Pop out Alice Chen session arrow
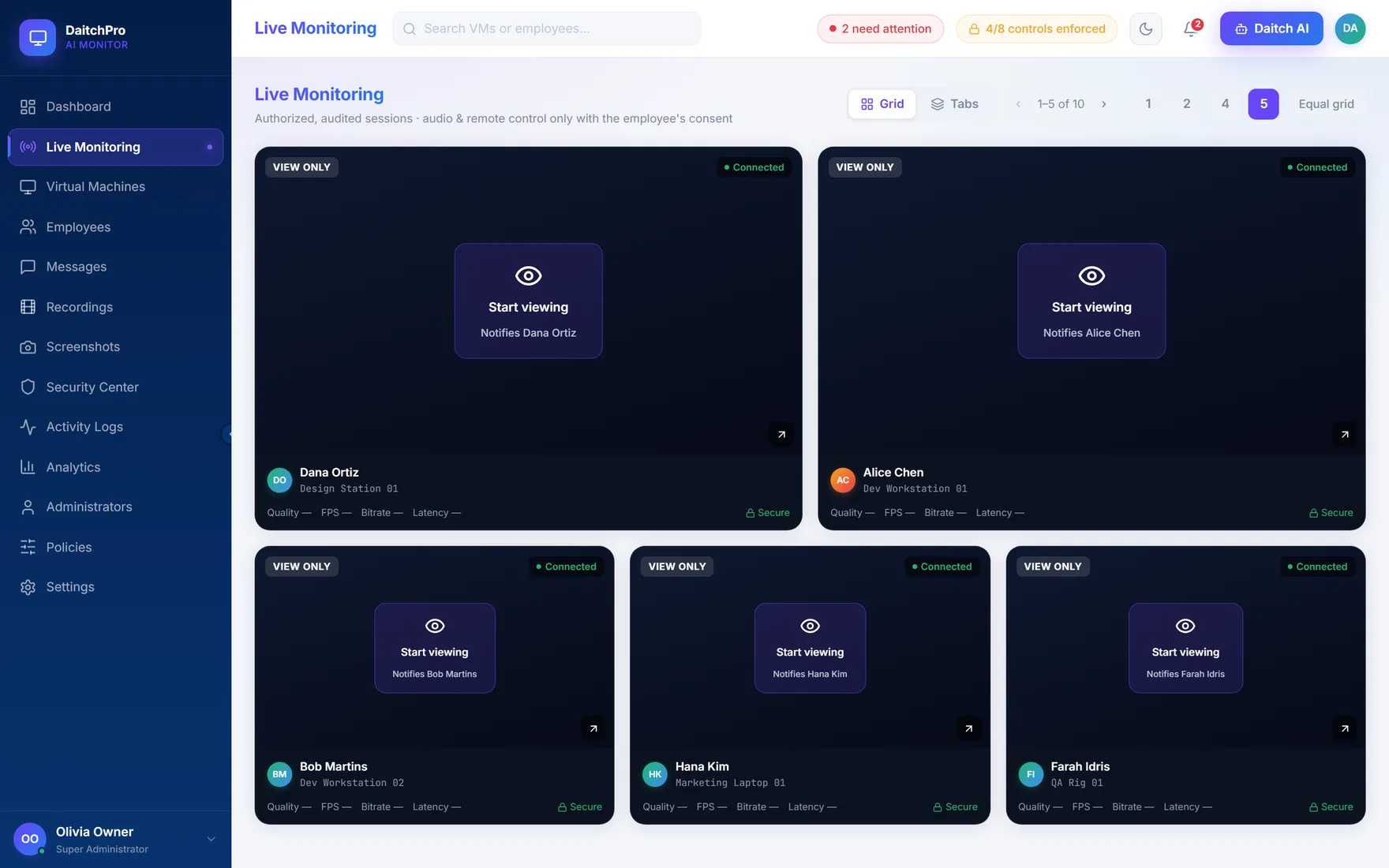The width and height of the screenshot is (1389, 868). (1345, 435)
